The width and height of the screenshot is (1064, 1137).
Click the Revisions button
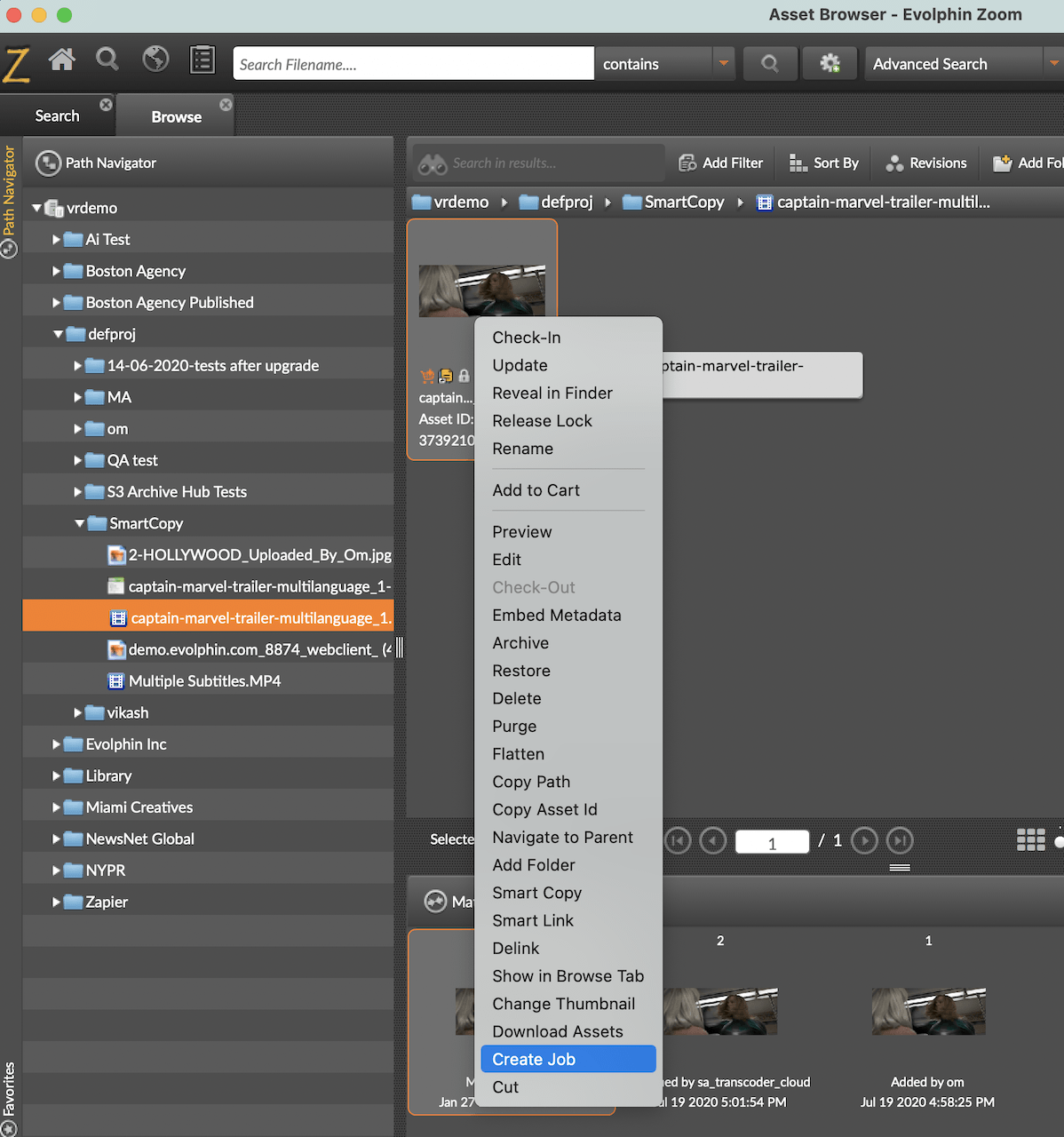pyautogui.click(x=926, y=163)
